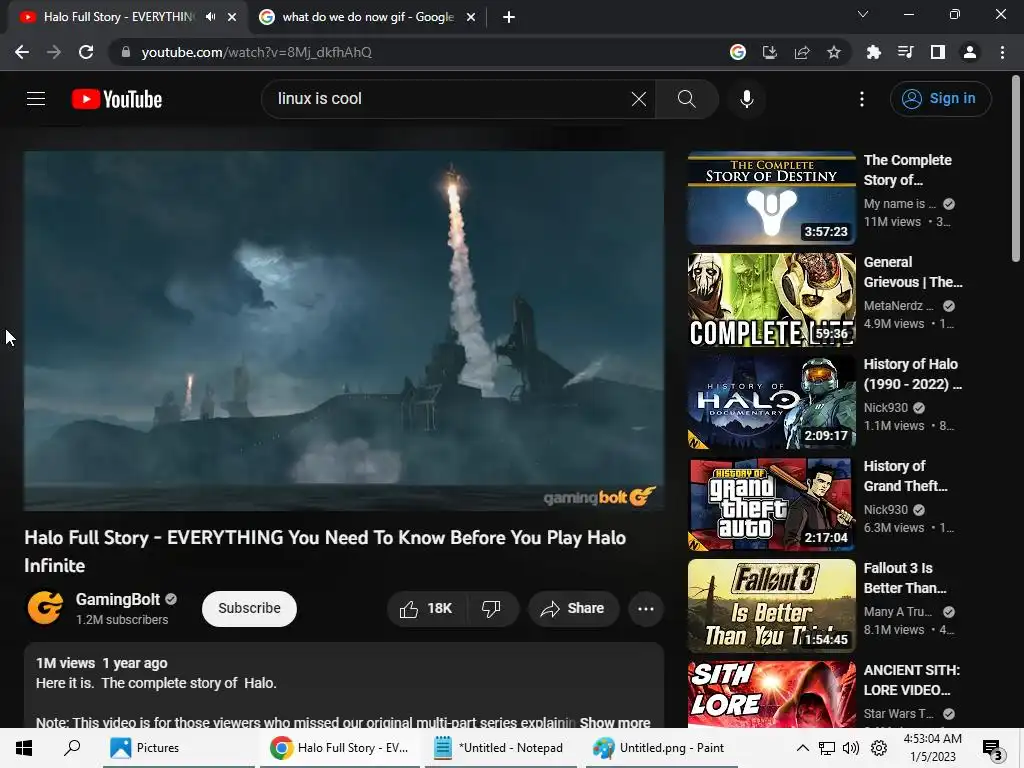Open Chrome media controls icon
This screenshot has width=1024, height=768.
905,52
